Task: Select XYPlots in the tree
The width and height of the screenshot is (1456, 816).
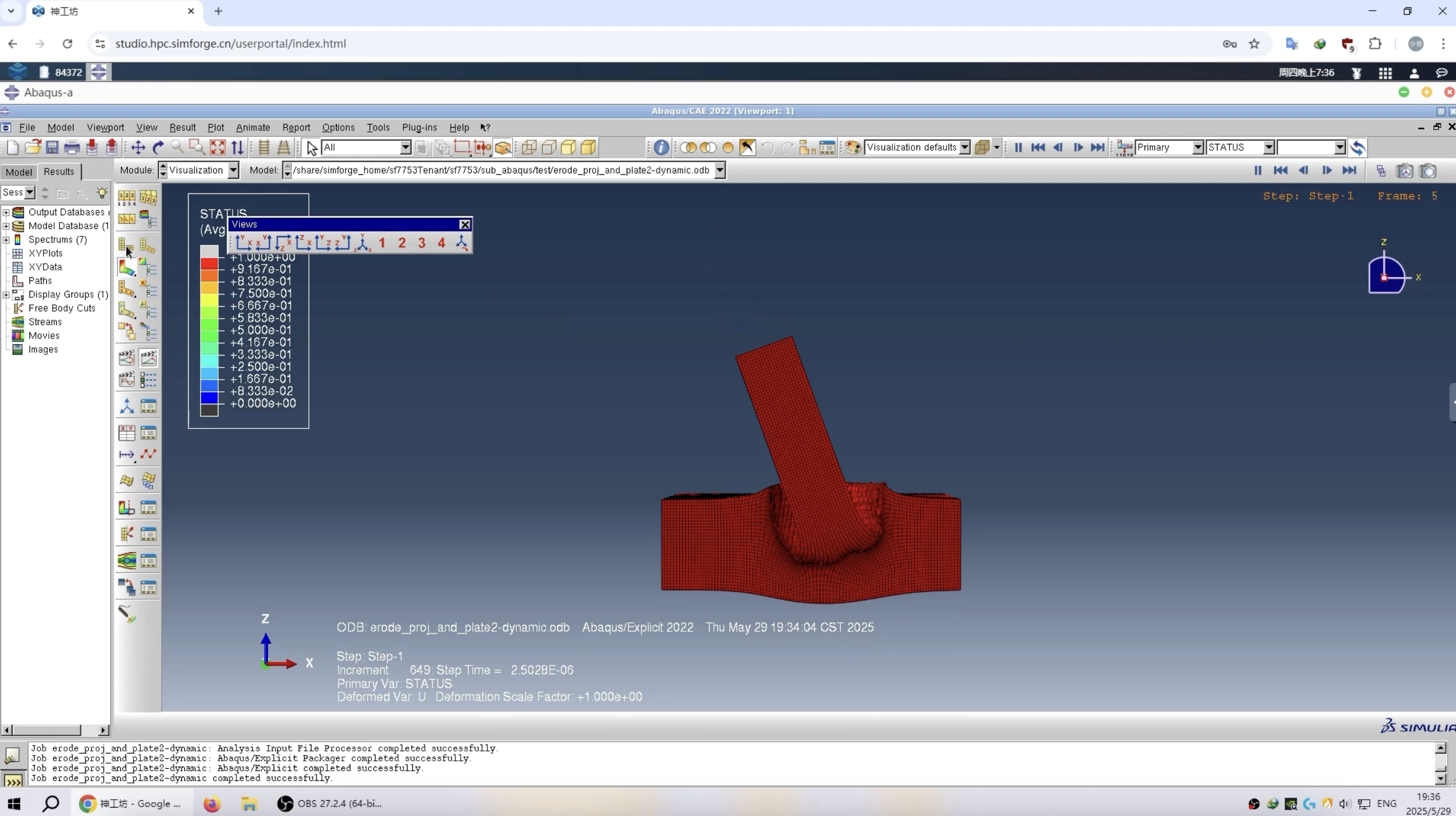Action: coord(45,253)
